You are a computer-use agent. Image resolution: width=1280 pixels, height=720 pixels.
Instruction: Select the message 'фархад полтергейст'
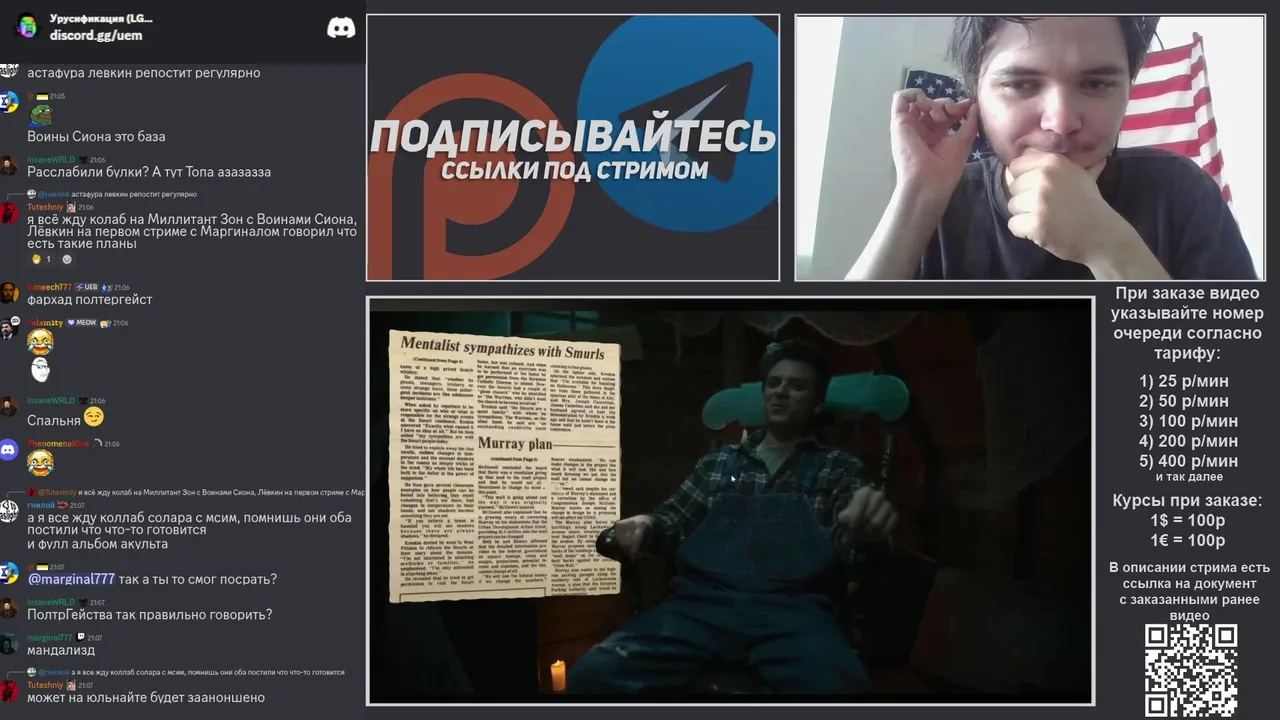pos(90,300)
